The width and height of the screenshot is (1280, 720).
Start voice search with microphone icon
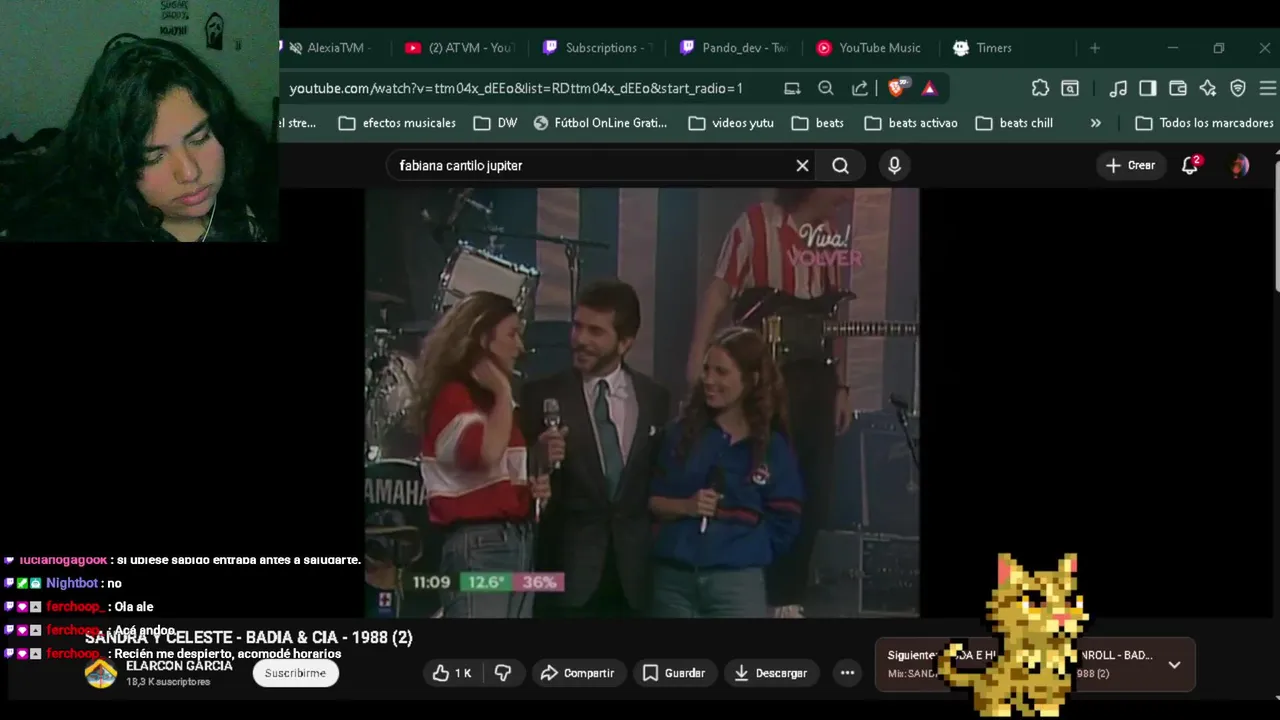pyautogui.click(x=894, y=166)
